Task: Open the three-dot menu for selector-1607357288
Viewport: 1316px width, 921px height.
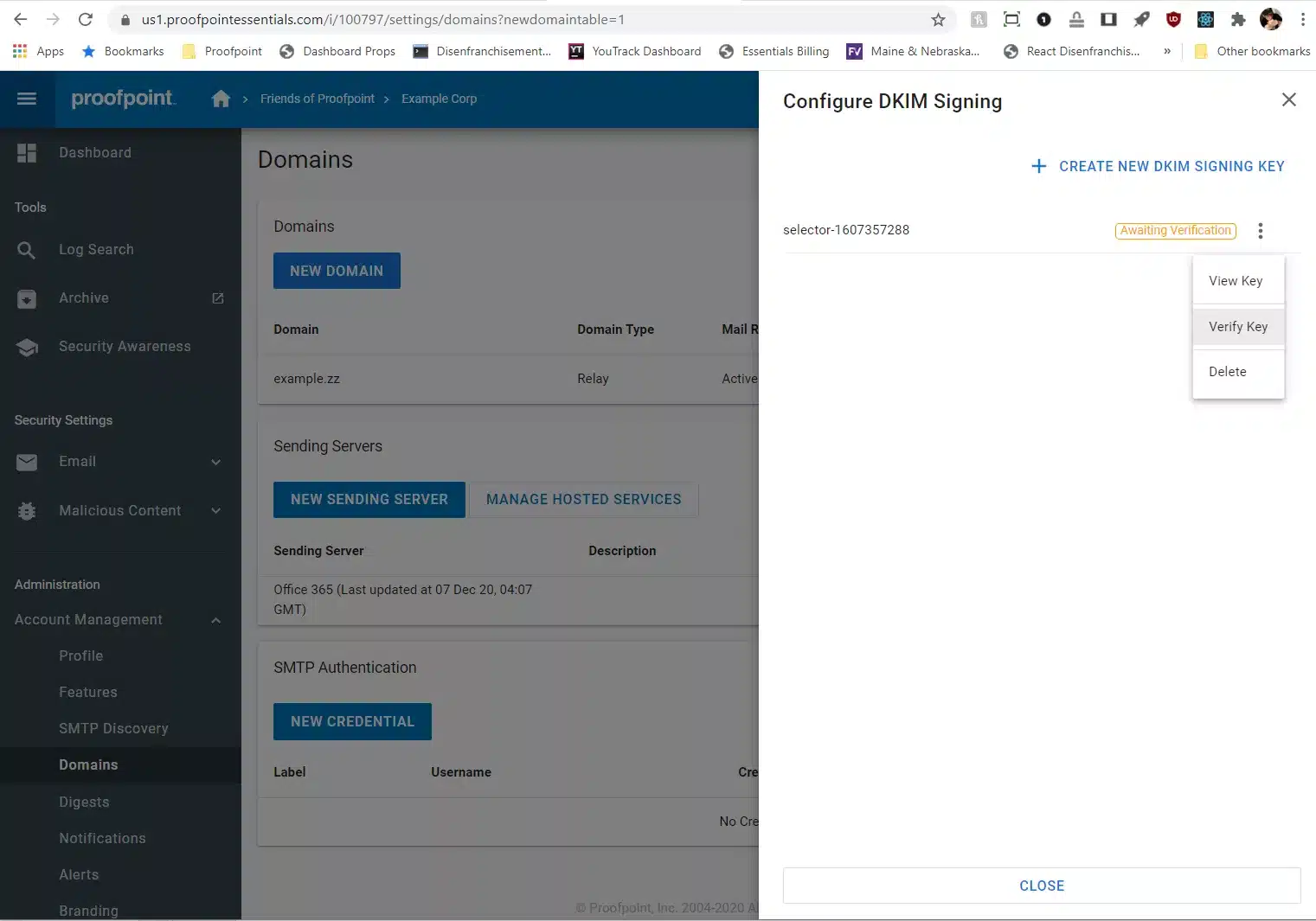Action: point(1260,231)
